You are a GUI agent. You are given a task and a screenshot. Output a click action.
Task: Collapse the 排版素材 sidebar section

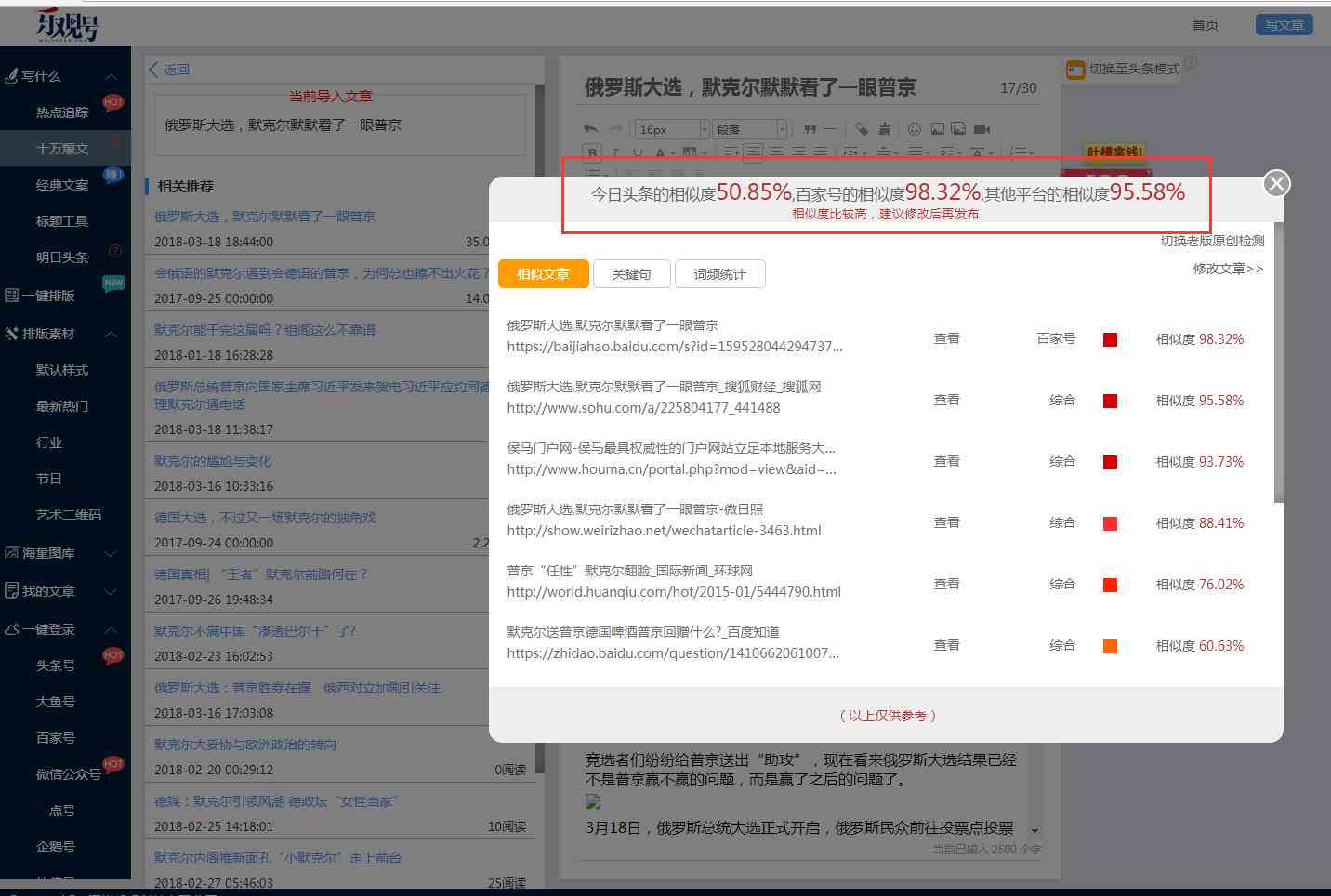(111, 334)
